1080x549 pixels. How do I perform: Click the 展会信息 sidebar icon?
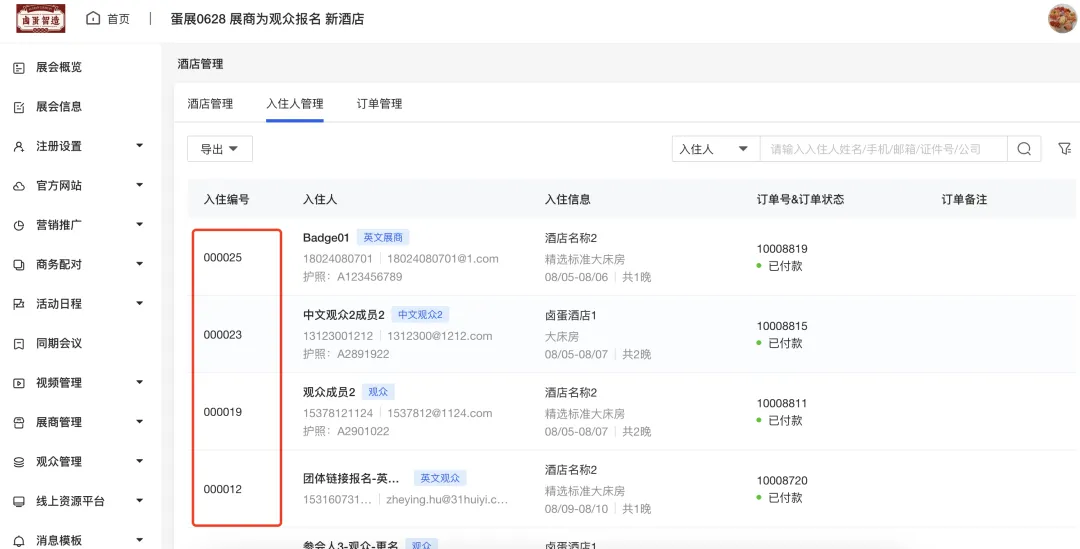(18, 107)
